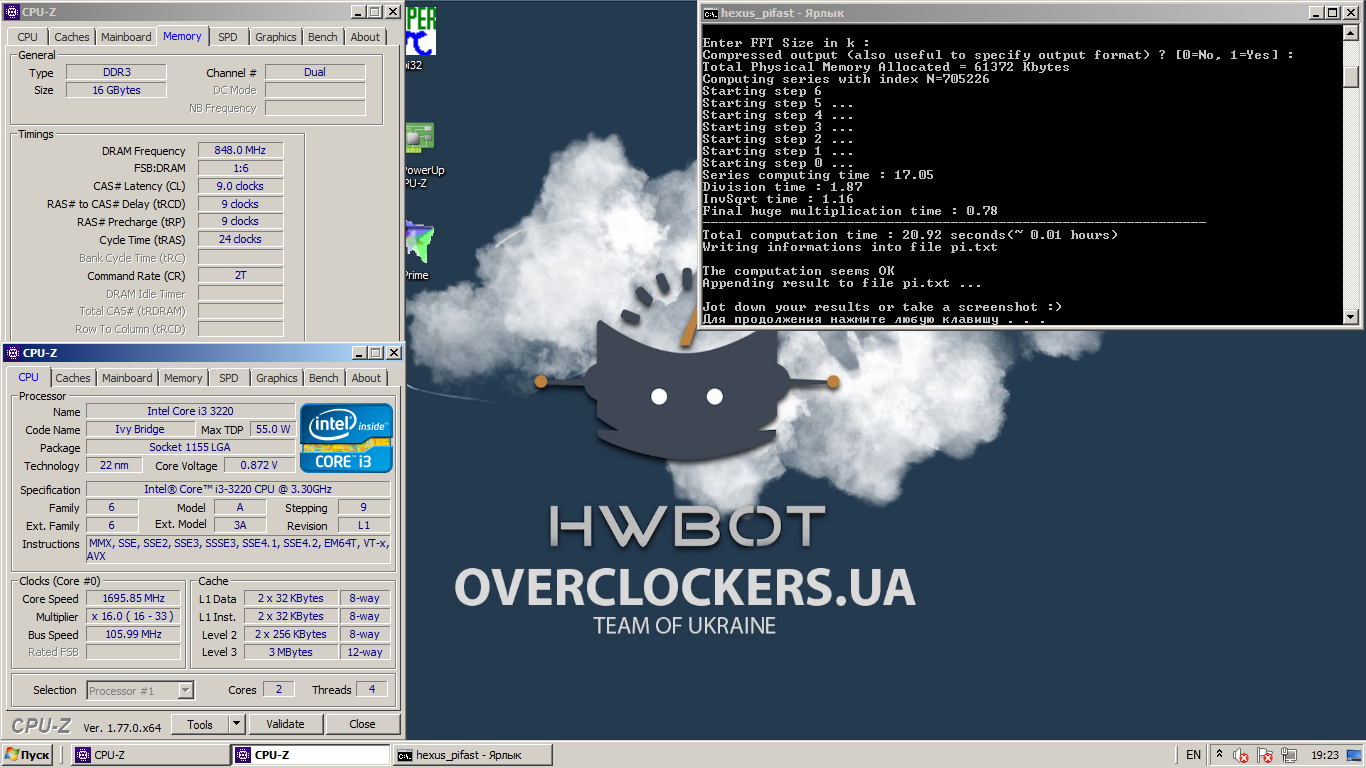Open Graphics tab in lower CPU-Z window
This screenshot has height=768, width=1366.
pos(277,378)
